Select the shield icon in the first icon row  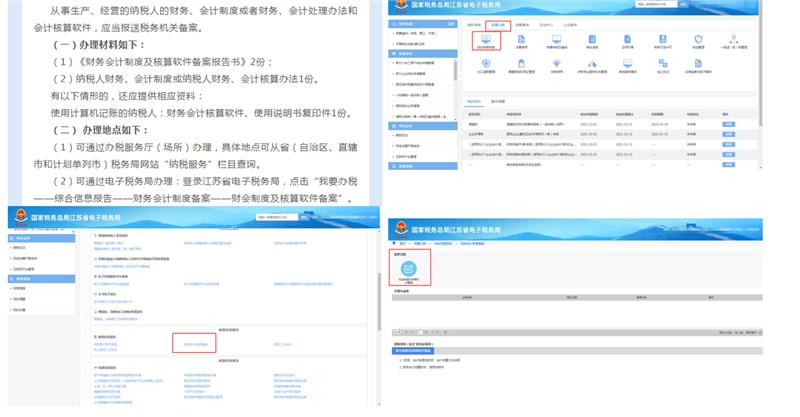698,39
